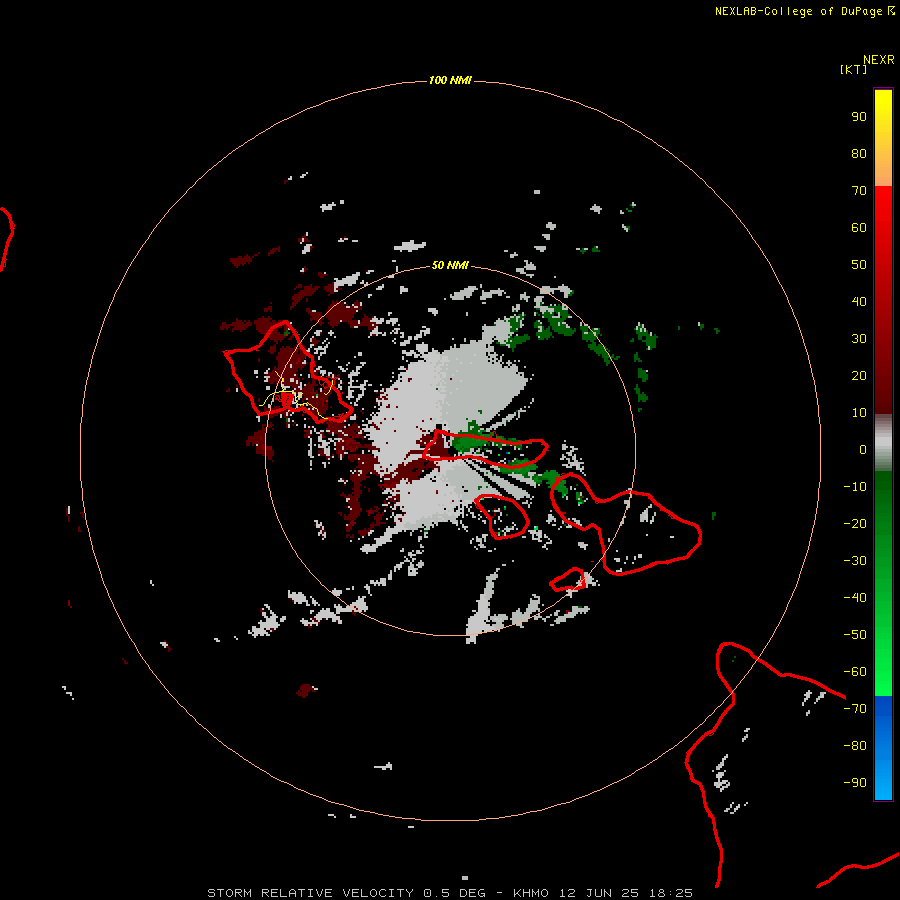Click the [KT] units label

pyautogui.click(x=854, y=69)
